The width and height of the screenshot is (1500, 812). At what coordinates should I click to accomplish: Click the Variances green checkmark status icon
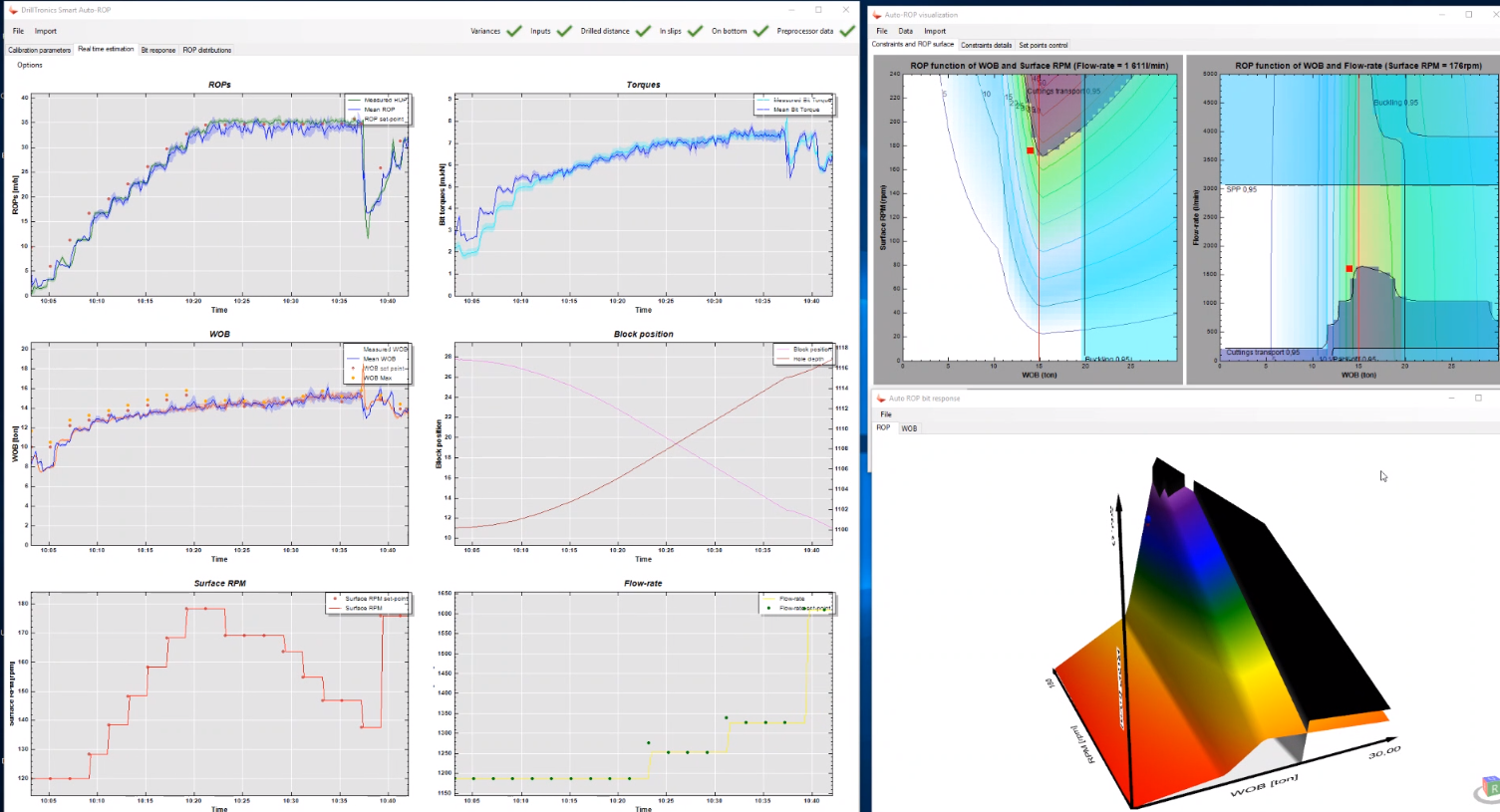pyautogui.click(x=514, y=31)
